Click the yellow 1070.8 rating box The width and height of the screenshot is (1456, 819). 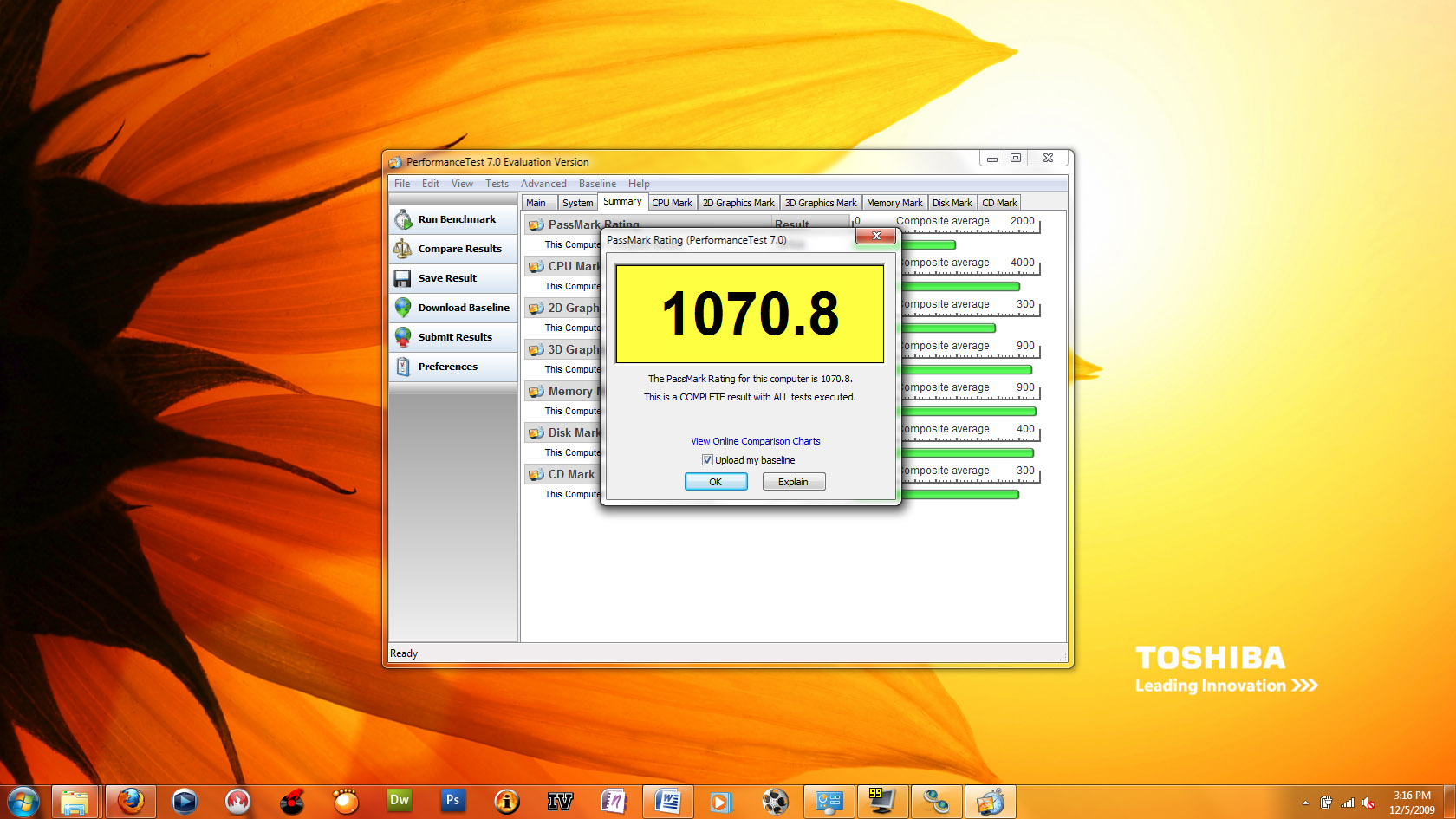[x=750, y=314]
